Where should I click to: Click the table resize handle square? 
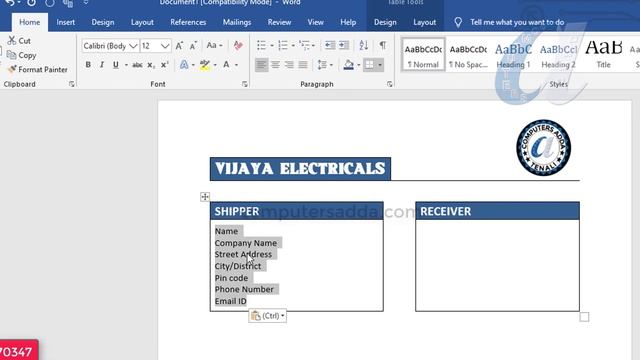click(584, 317)
